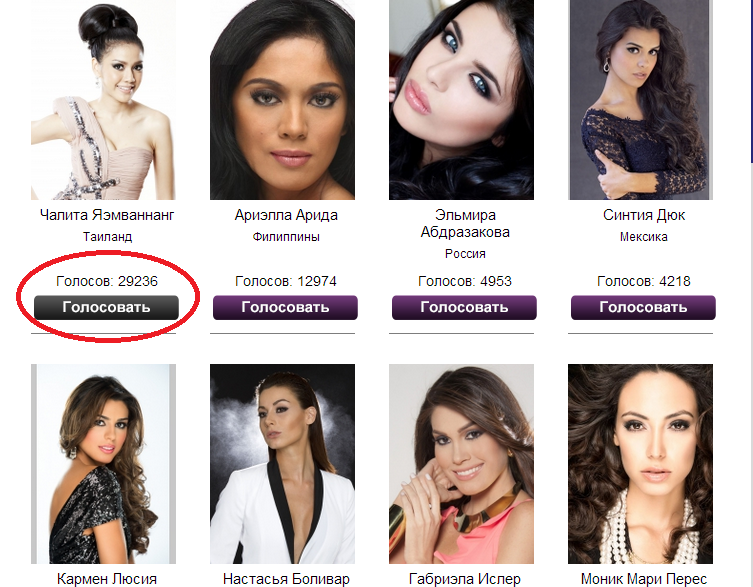Click the name Чалита Яэмваннанг

107,215
